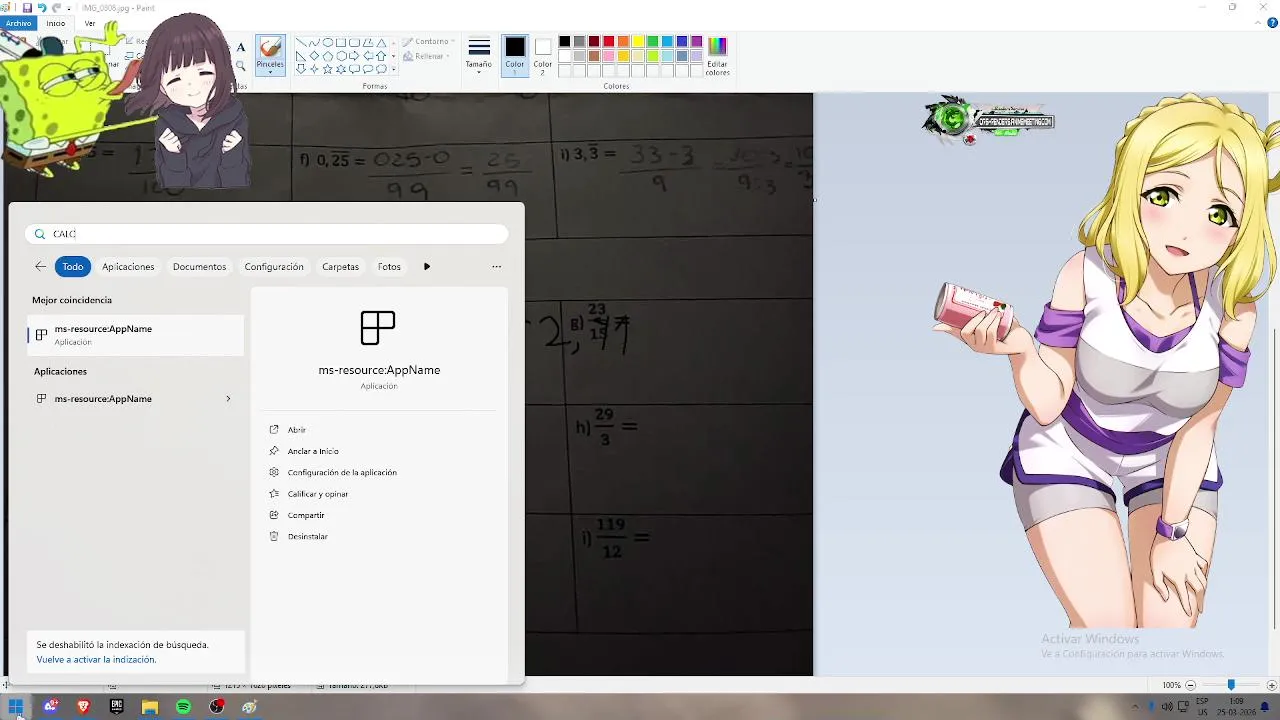
Task: Select the Todo search filter
Action: [x=73, y=266]
